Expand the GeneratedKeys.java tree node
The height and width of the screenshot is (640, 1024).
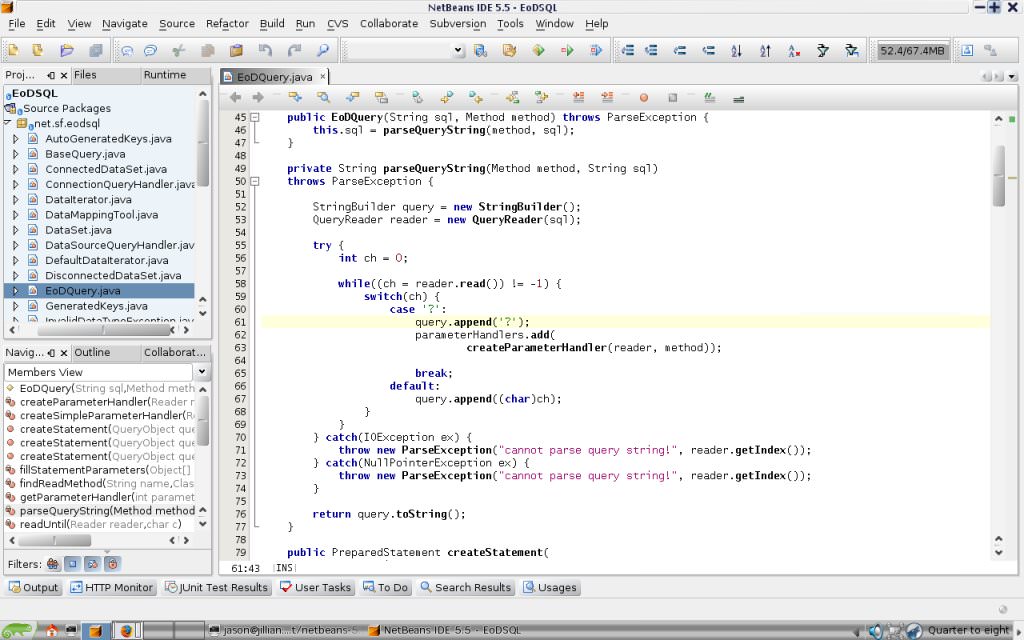click(x=16, y=306)
